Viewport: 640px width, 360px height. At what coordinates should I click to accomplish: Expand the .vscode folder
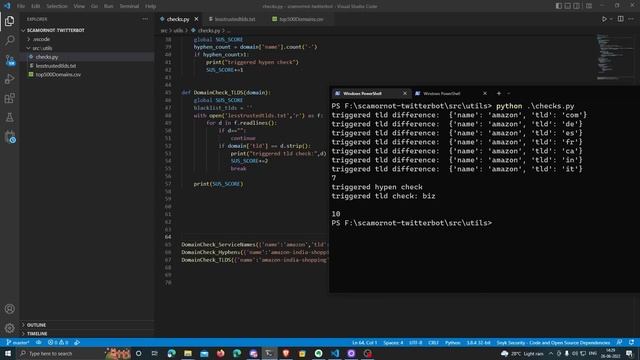pyautogui.click(x=41, y=39)
